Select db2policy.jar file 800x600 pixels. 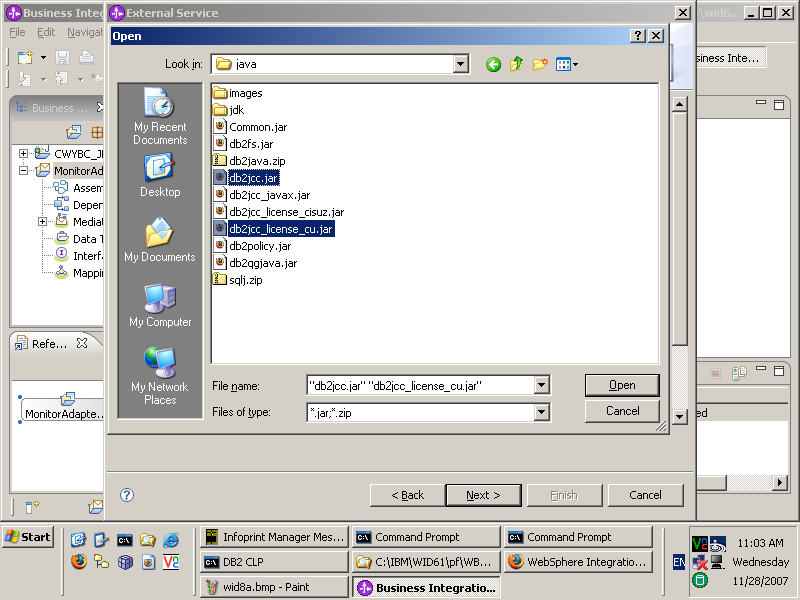(x=252, y=246)
